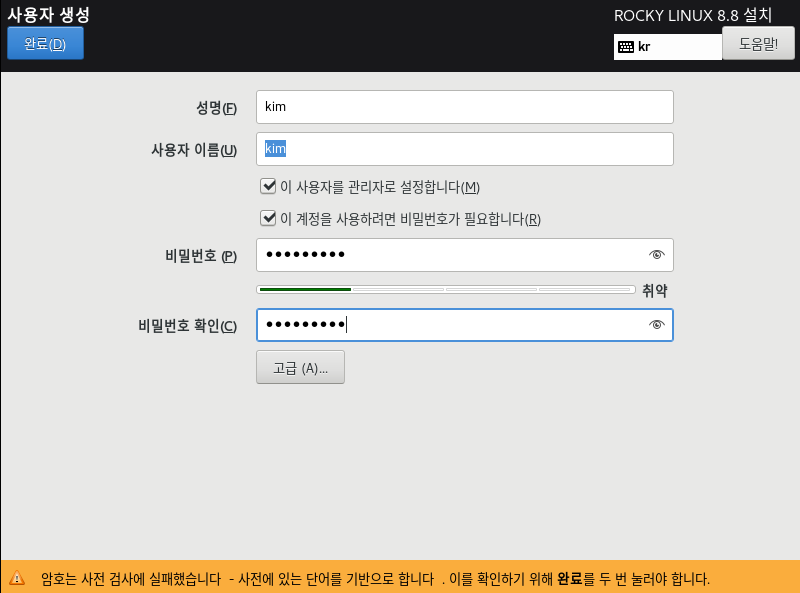Viewport: 800px width, 593px height.
Task: Click the 사용자 생성 page title
Action: point(48,14)
